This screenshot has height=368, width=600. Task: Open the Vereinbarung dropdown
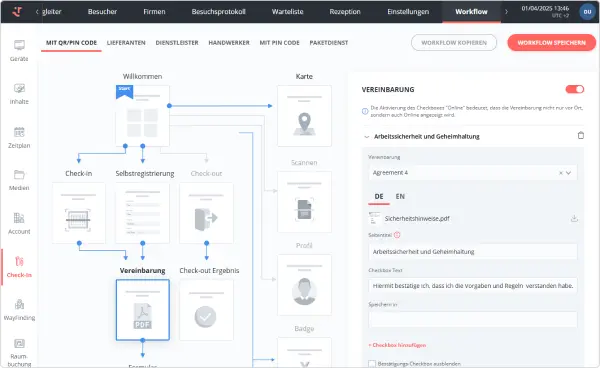pos(473,173)
